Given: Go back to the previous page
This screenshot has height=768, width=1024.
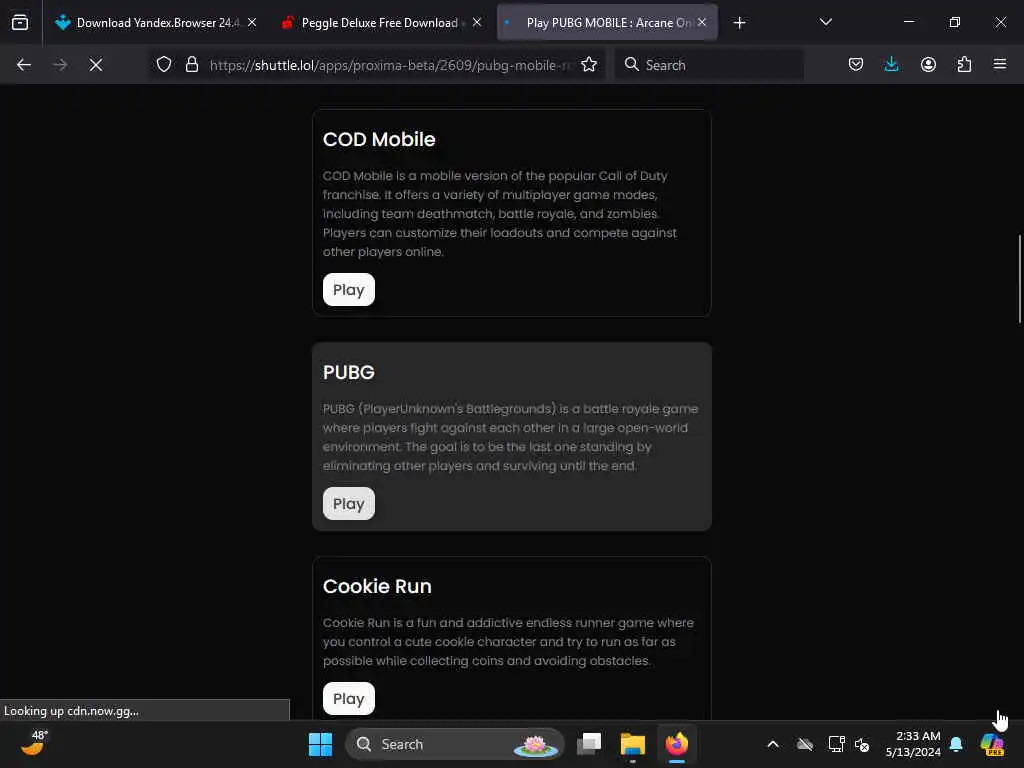Looking at the screenshot, I should [24, 65].
